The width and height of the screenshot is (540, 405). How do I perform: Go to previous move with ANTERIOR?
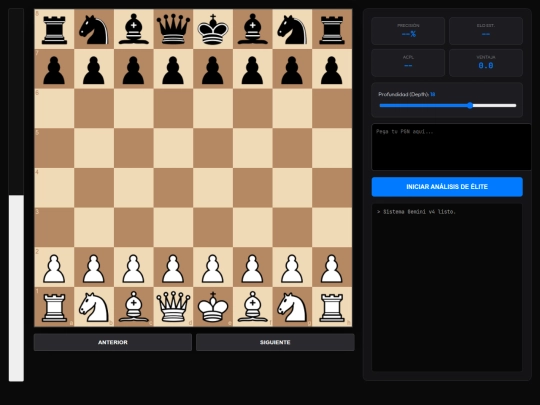pyautogui.click(x=113, y=342)
